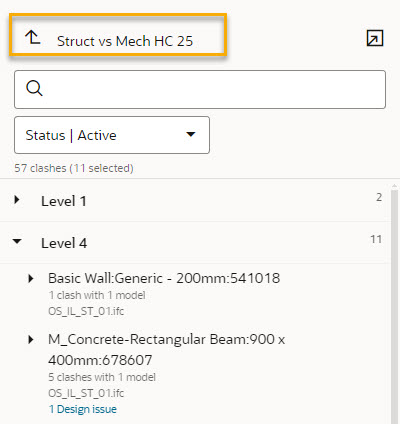The image size is (400, 424).
Task: Select Level 1 row
Action: coord(195,200)
